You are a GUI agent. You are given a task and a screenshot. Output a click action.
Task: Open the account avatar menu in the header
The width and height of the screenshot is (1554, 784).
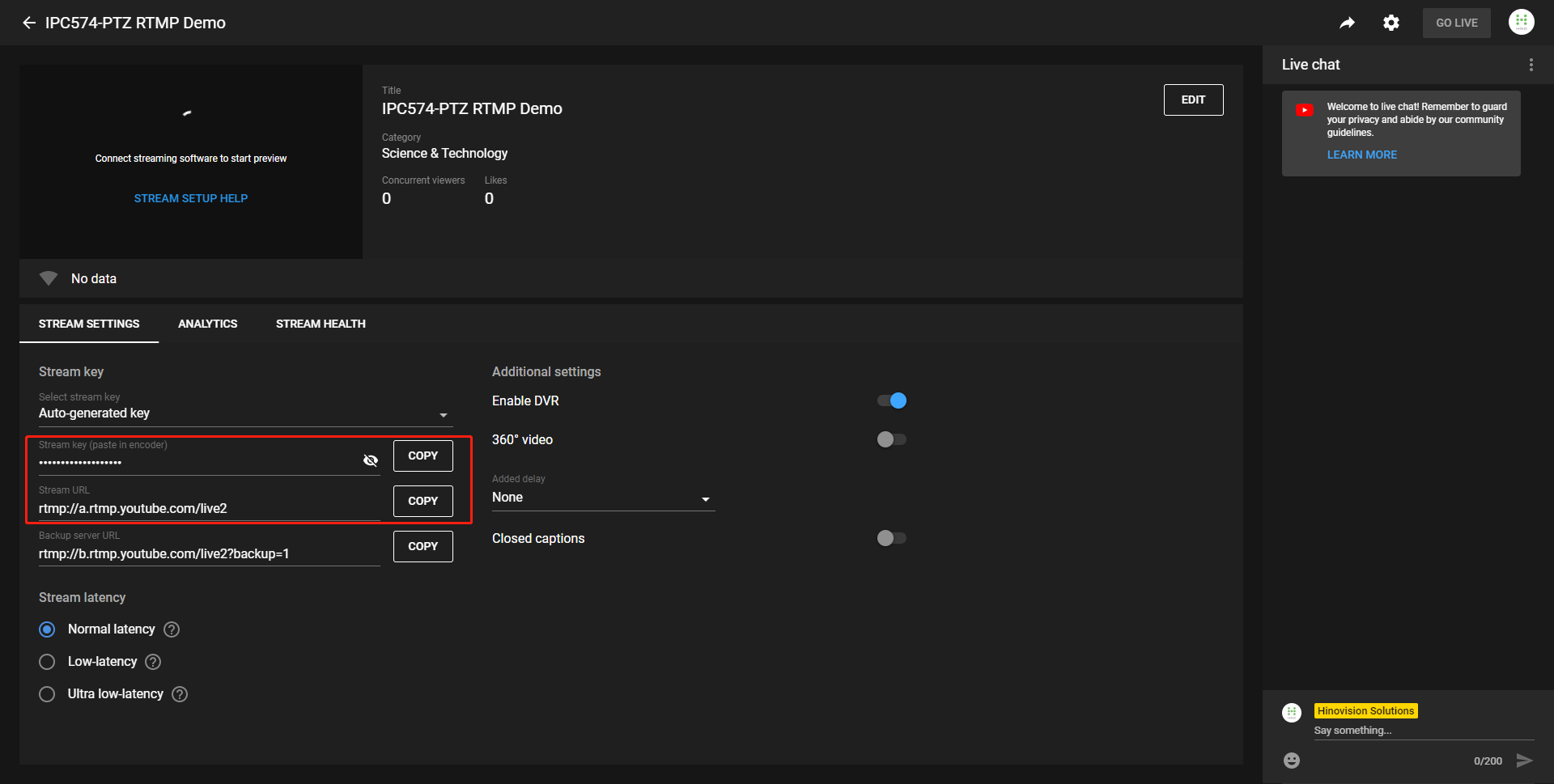click(x=1521, y=22)
